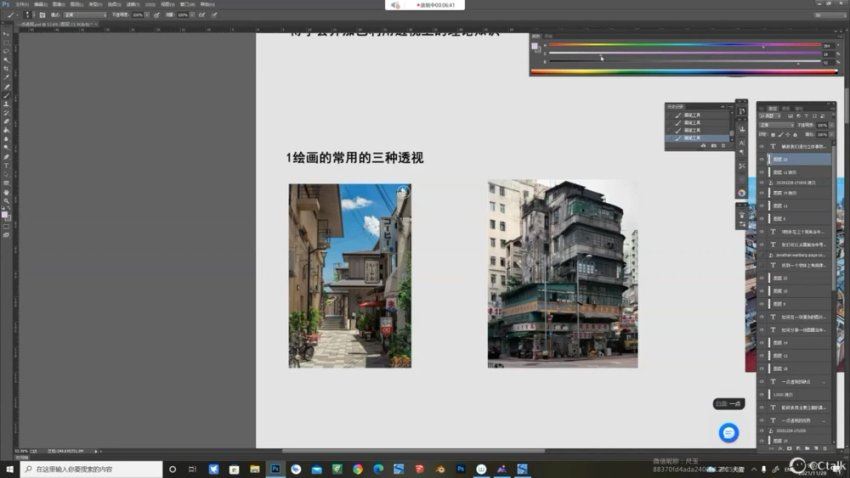Image resolution: width=850 pixels, height=478 pixels.
Task: Select the Clone Stamp tool
Action: pos(7,104)
